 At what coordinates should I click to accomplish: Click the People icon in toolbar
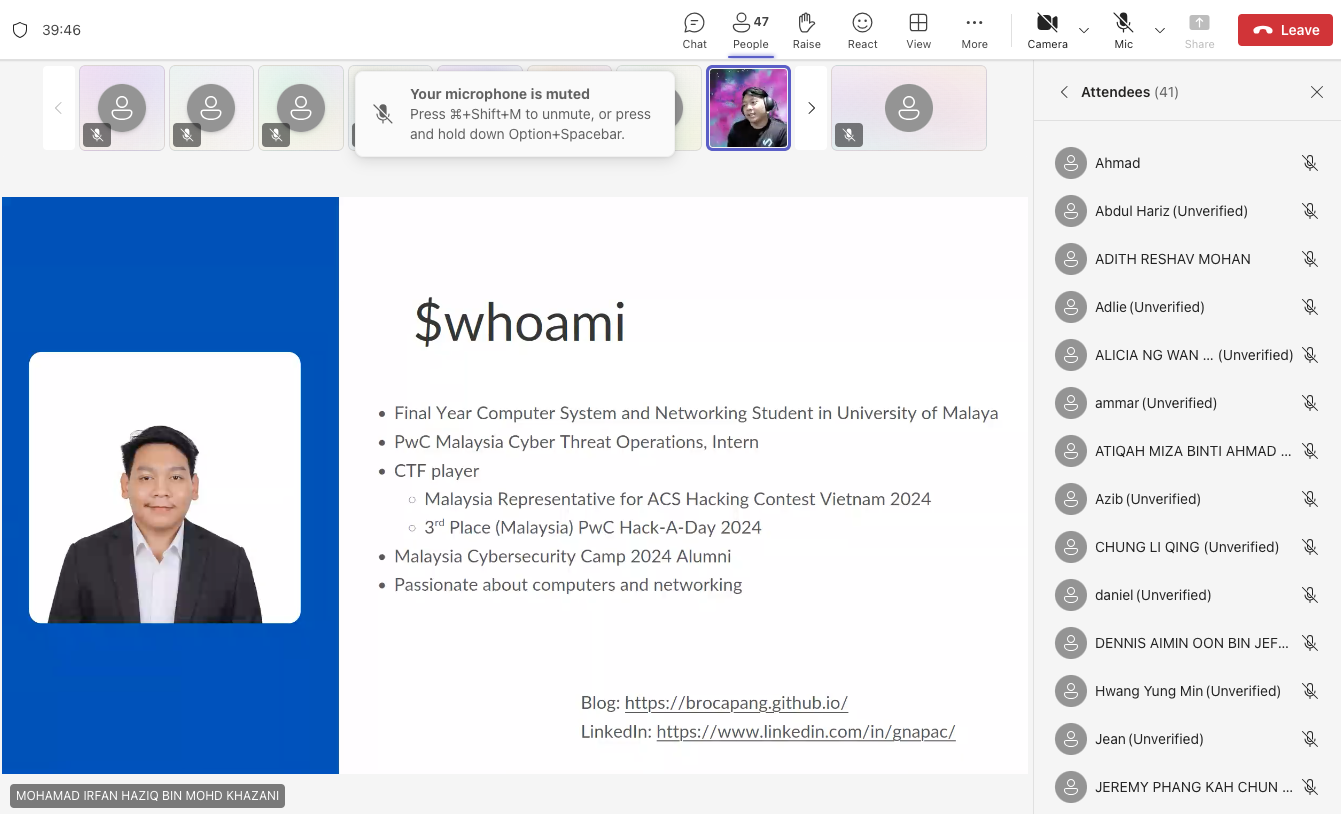750,30
